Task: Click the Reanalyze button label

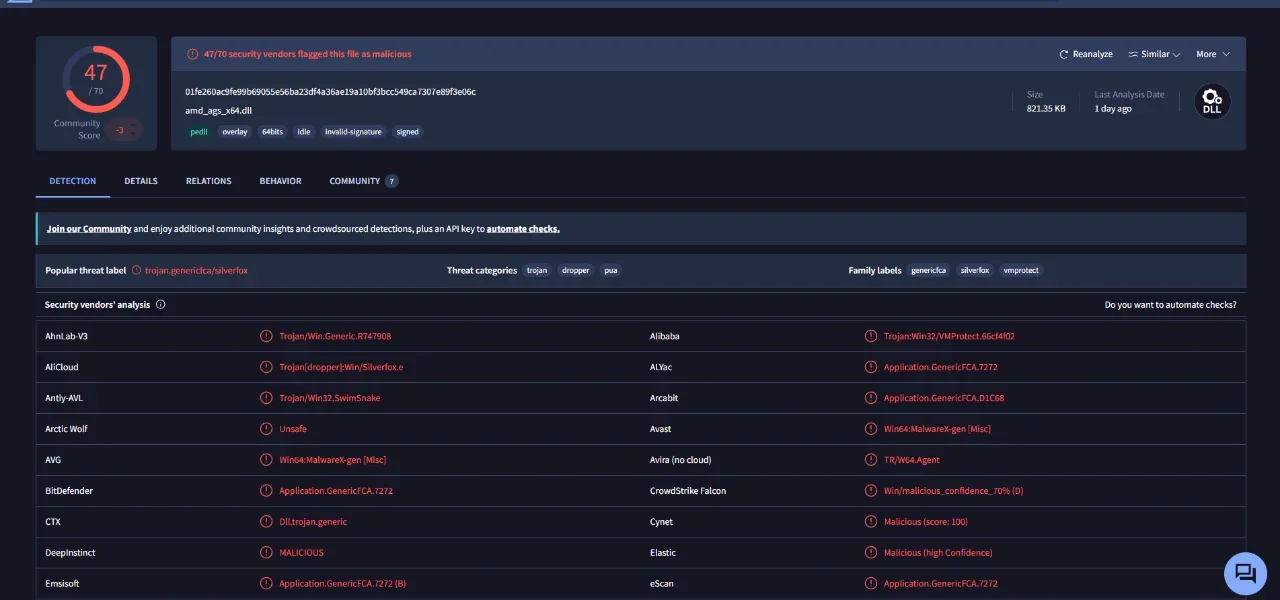Action: click(1093, 54)
